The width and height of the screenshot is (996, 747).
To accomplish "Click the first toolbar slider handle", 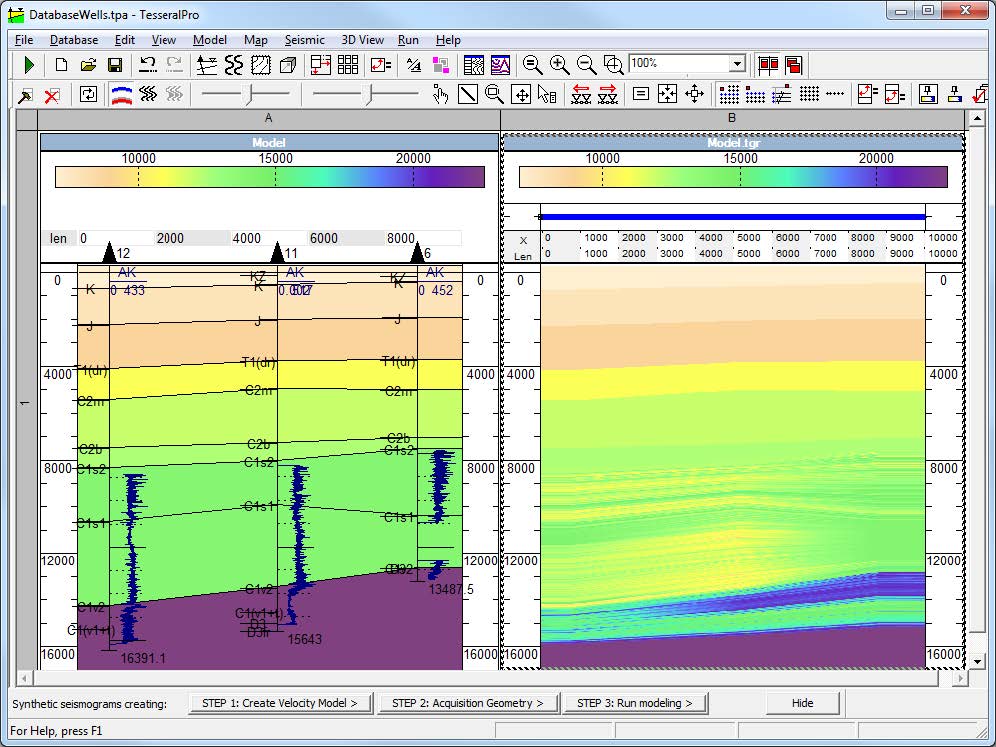I will pyautogui.click(x=250, y=94).
